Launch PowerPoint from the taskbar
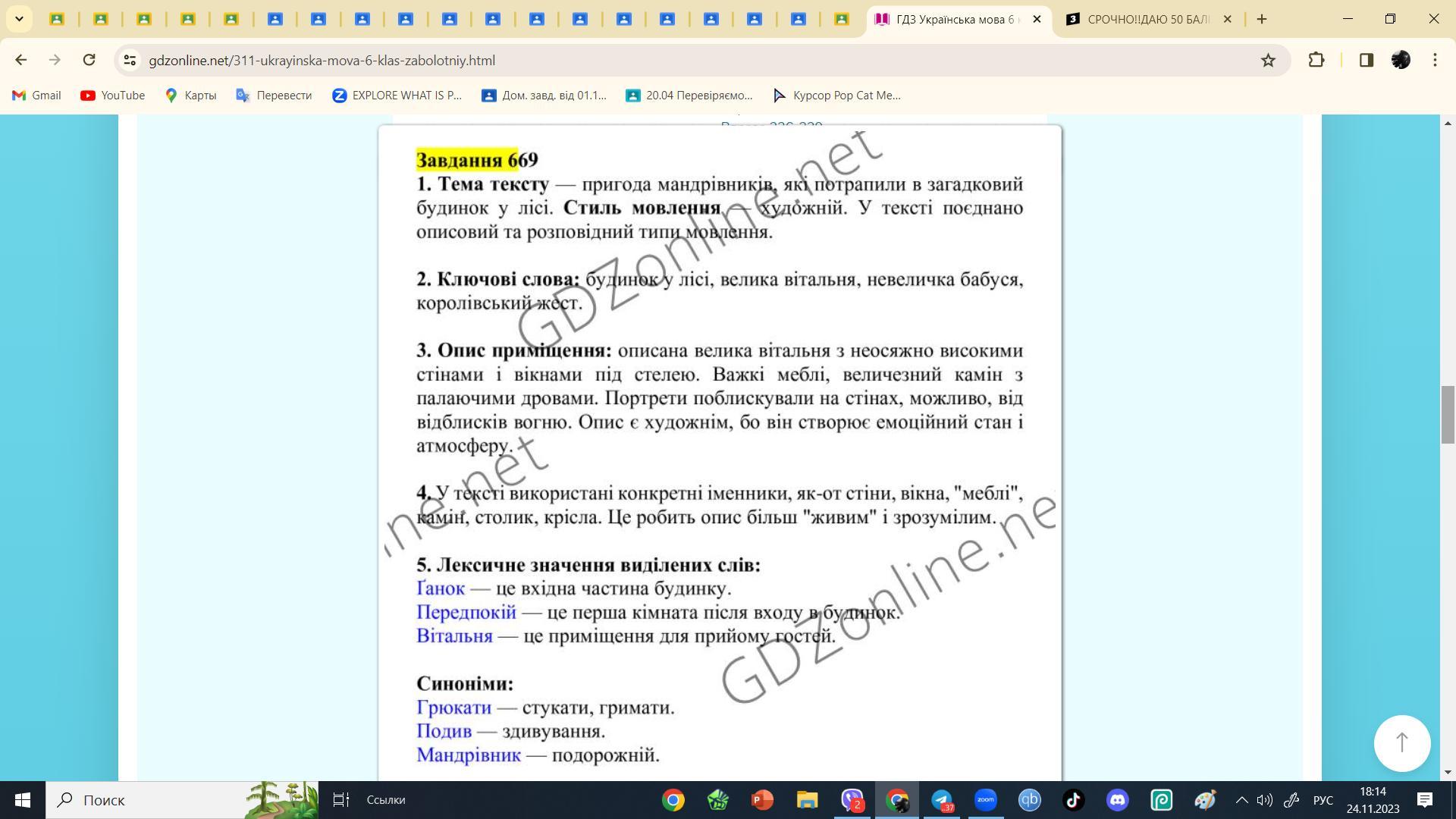The image size is (1456, 819). (x=762, y=800)
